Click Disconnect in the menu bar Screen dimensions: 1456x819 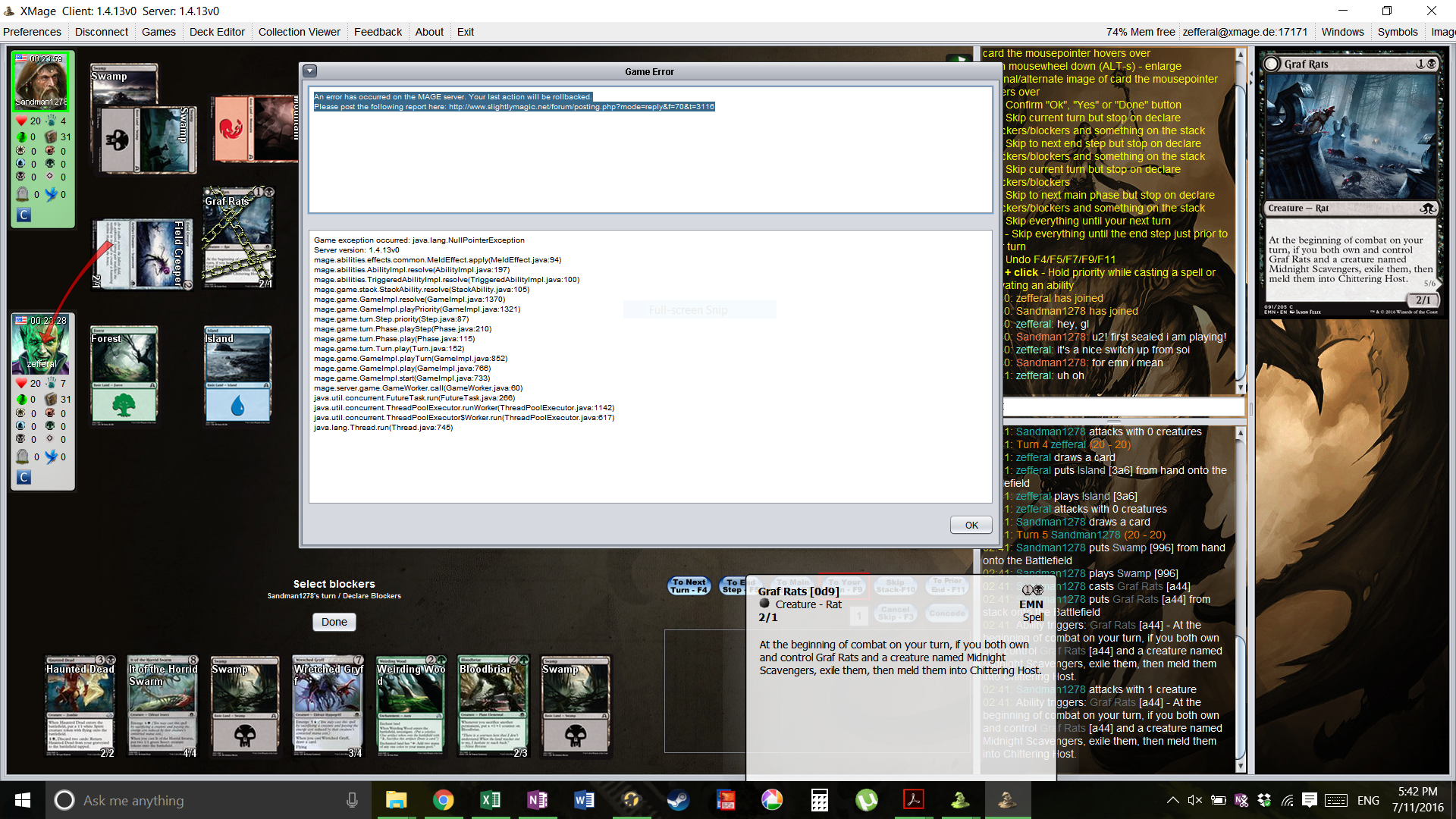click(x=102, y=32)
